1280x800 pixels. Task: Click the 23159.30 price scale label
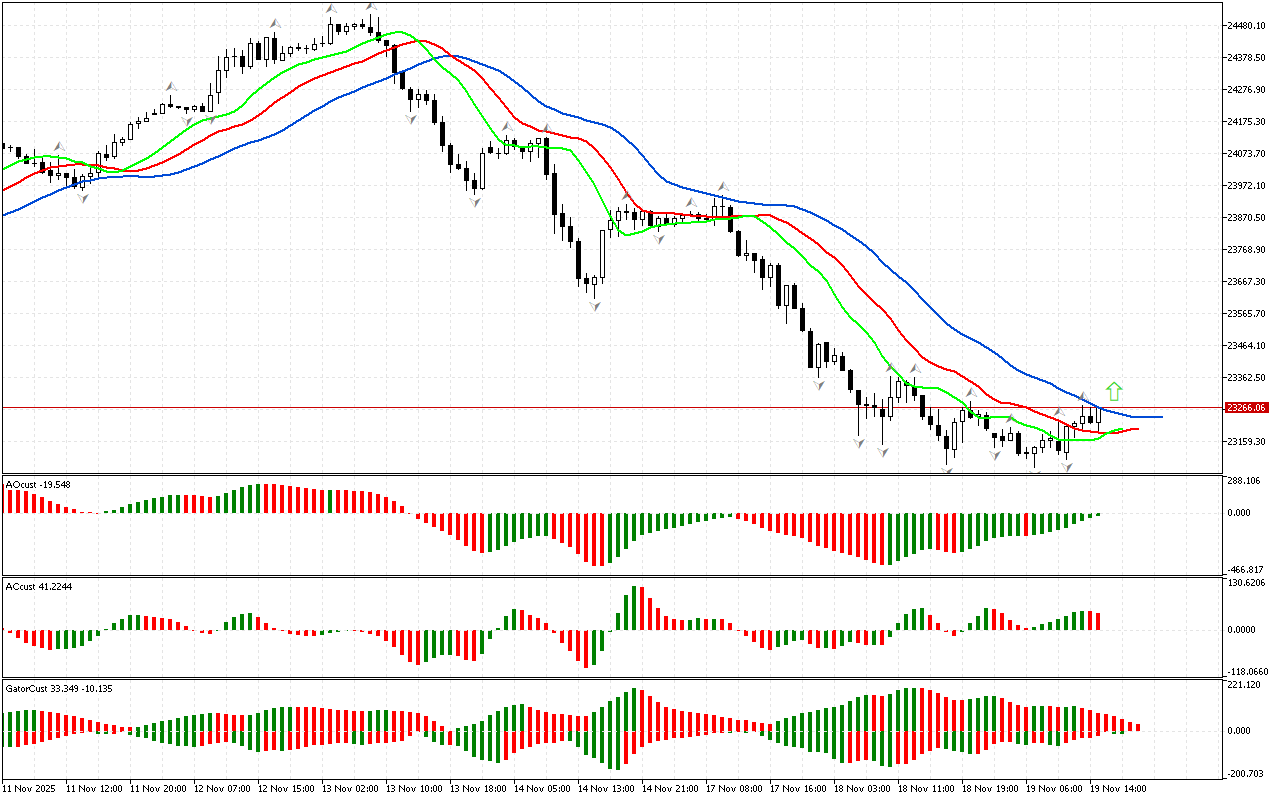pyautogui.click(x=1250, y=442)
